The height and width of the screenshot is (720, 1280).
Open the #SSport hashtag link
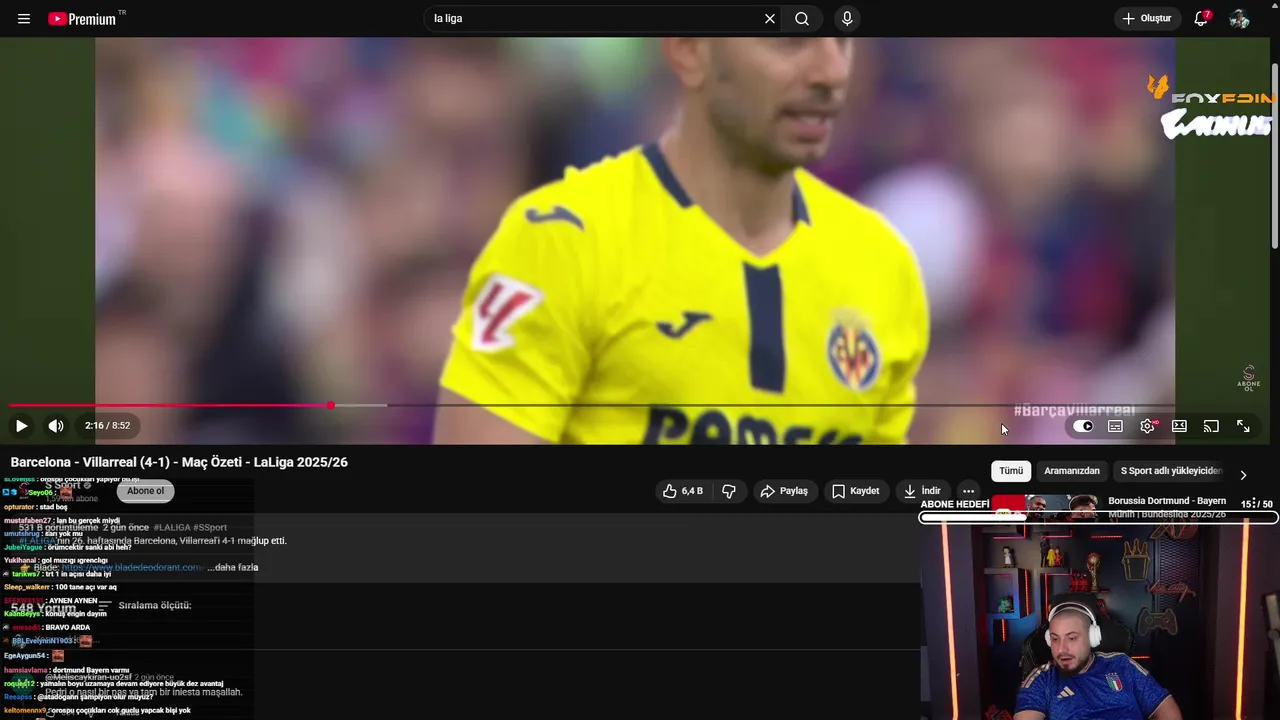point(210,527)
